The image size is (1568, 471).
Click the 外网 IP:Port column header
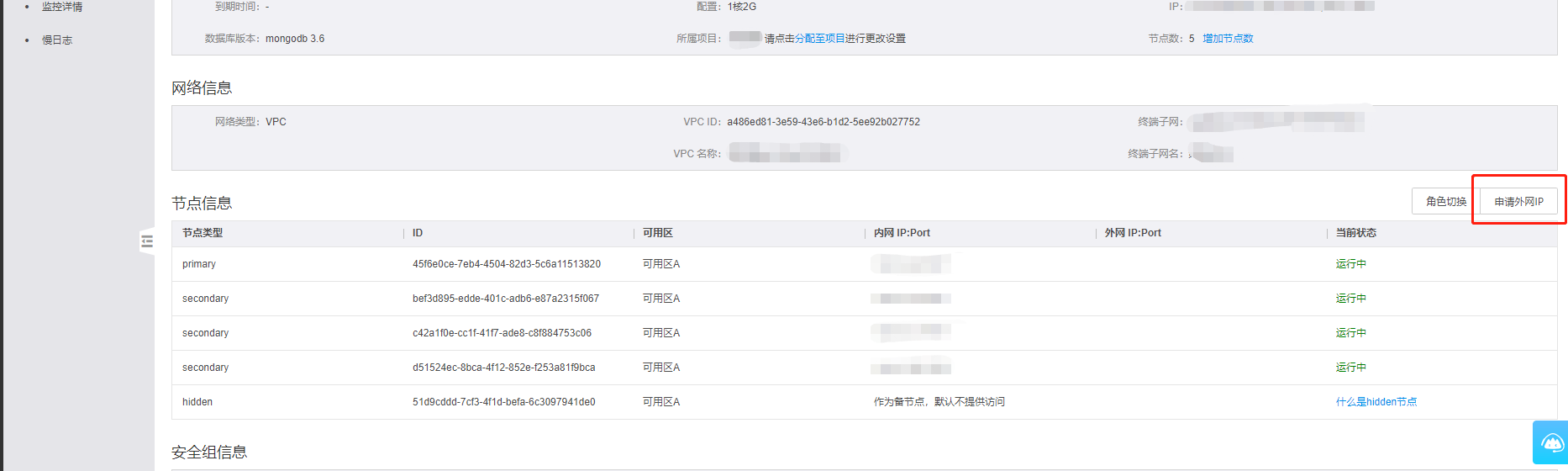[x=1133, y=233]
